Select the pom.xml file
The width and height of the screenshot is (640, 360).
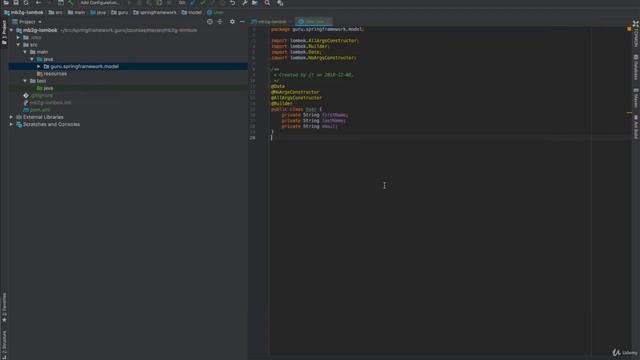(x=37, y=110)
